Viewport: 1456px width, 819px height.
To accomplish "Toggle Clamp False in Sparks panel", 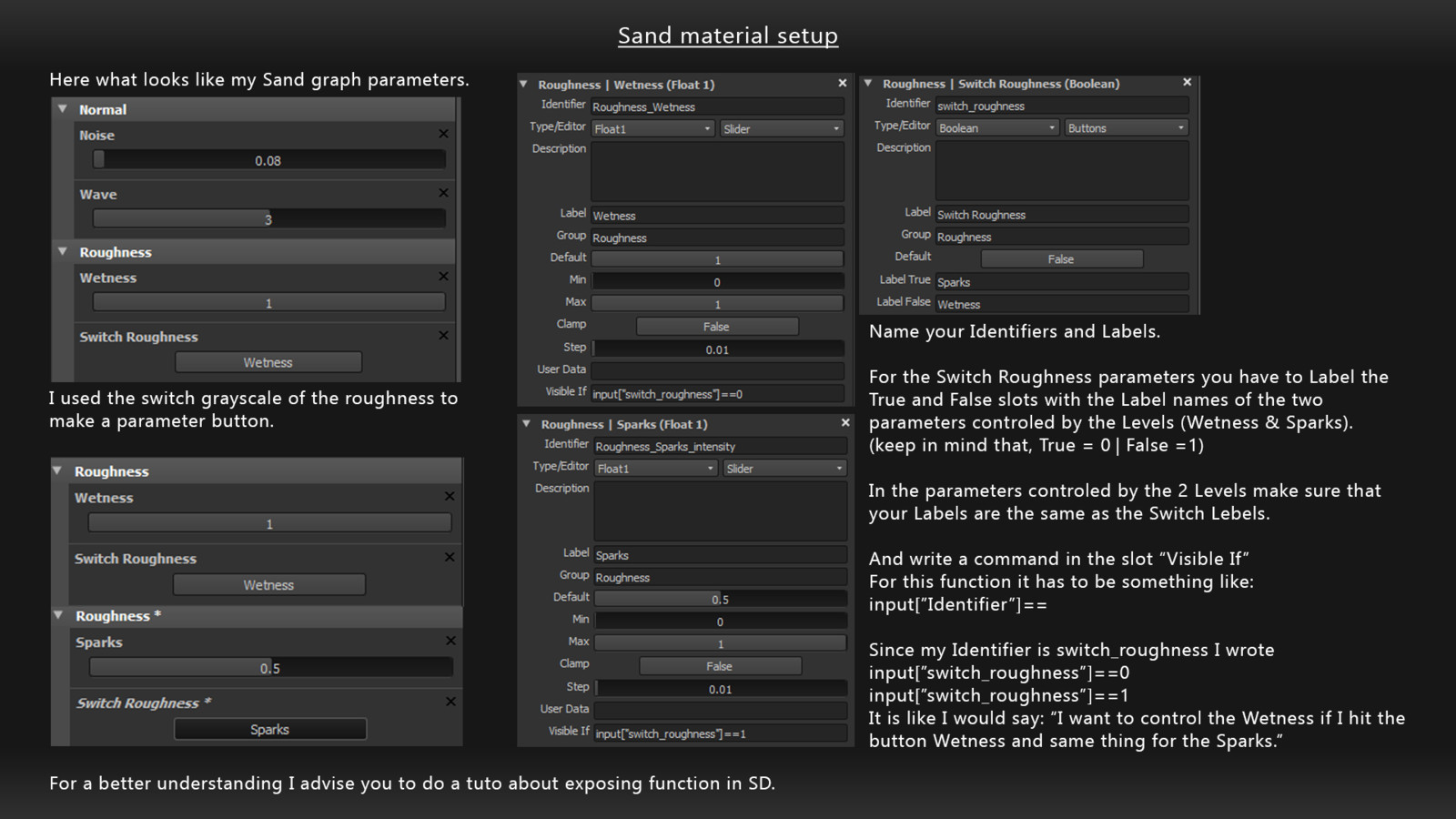I will (720, 666).
